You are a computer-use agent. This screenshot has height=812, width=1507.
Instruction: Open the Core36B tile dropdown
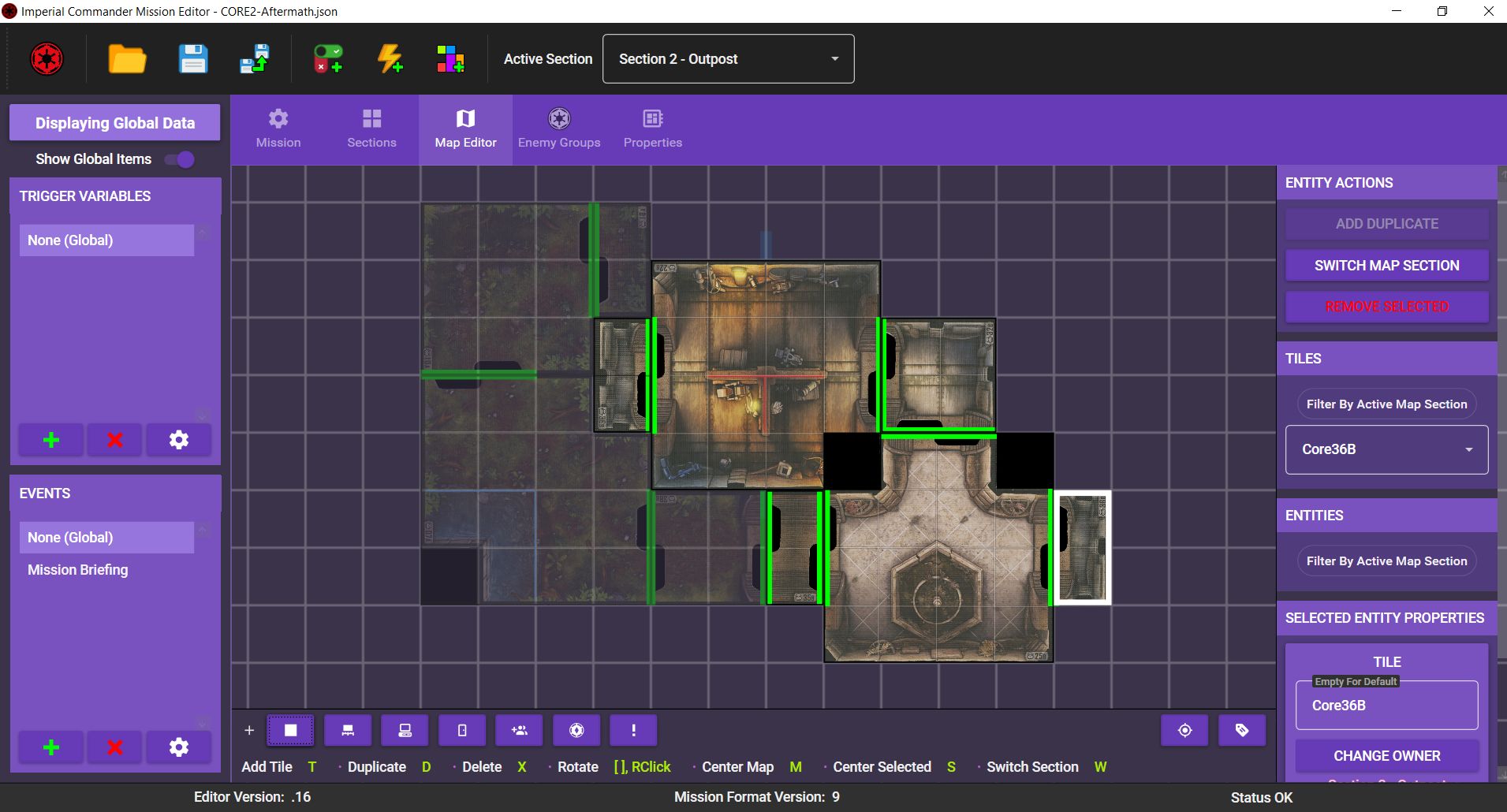point(1387,449)
